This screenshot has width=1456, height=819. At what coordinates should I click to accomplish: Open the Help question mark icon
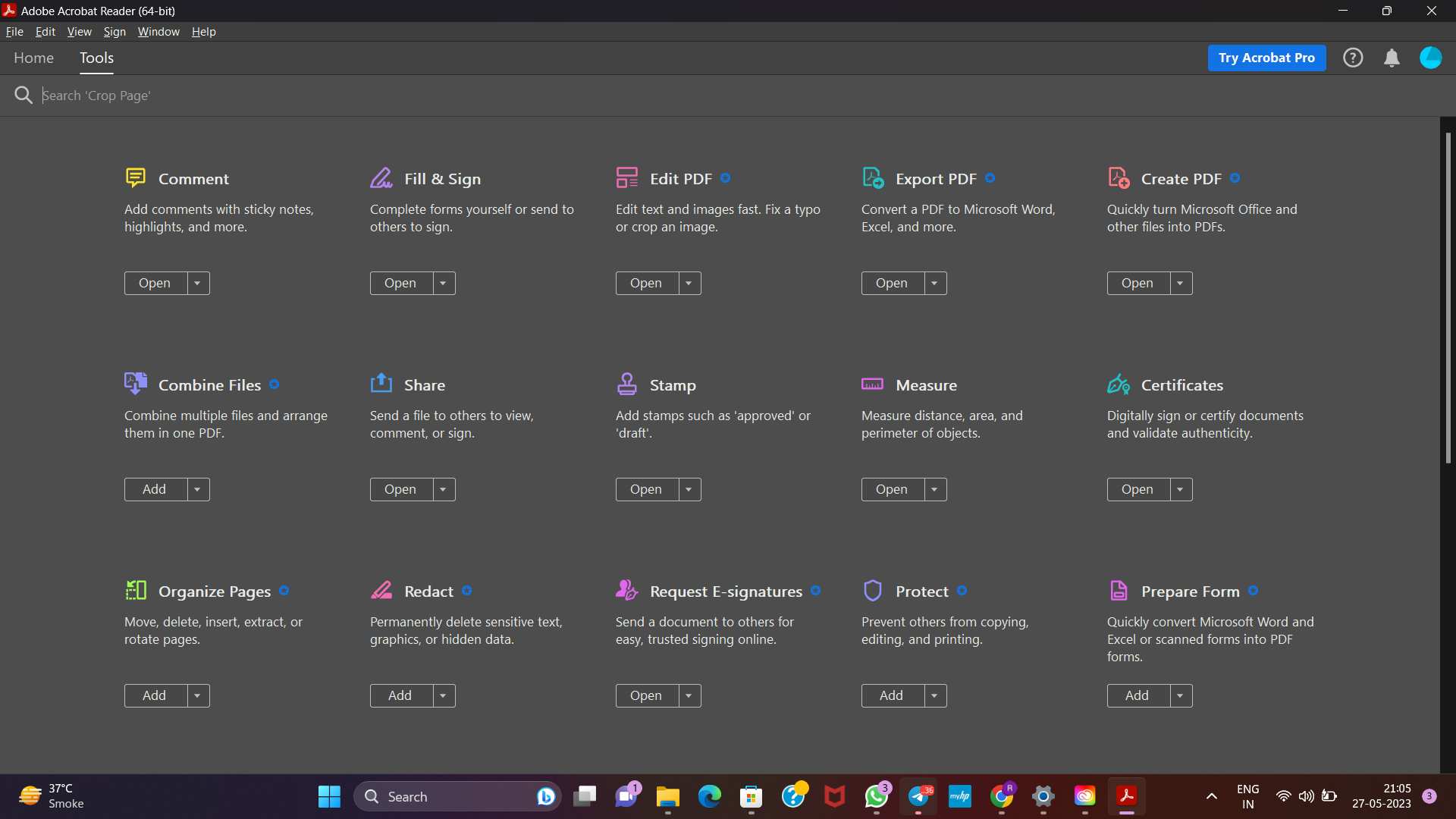point(1353,58)
